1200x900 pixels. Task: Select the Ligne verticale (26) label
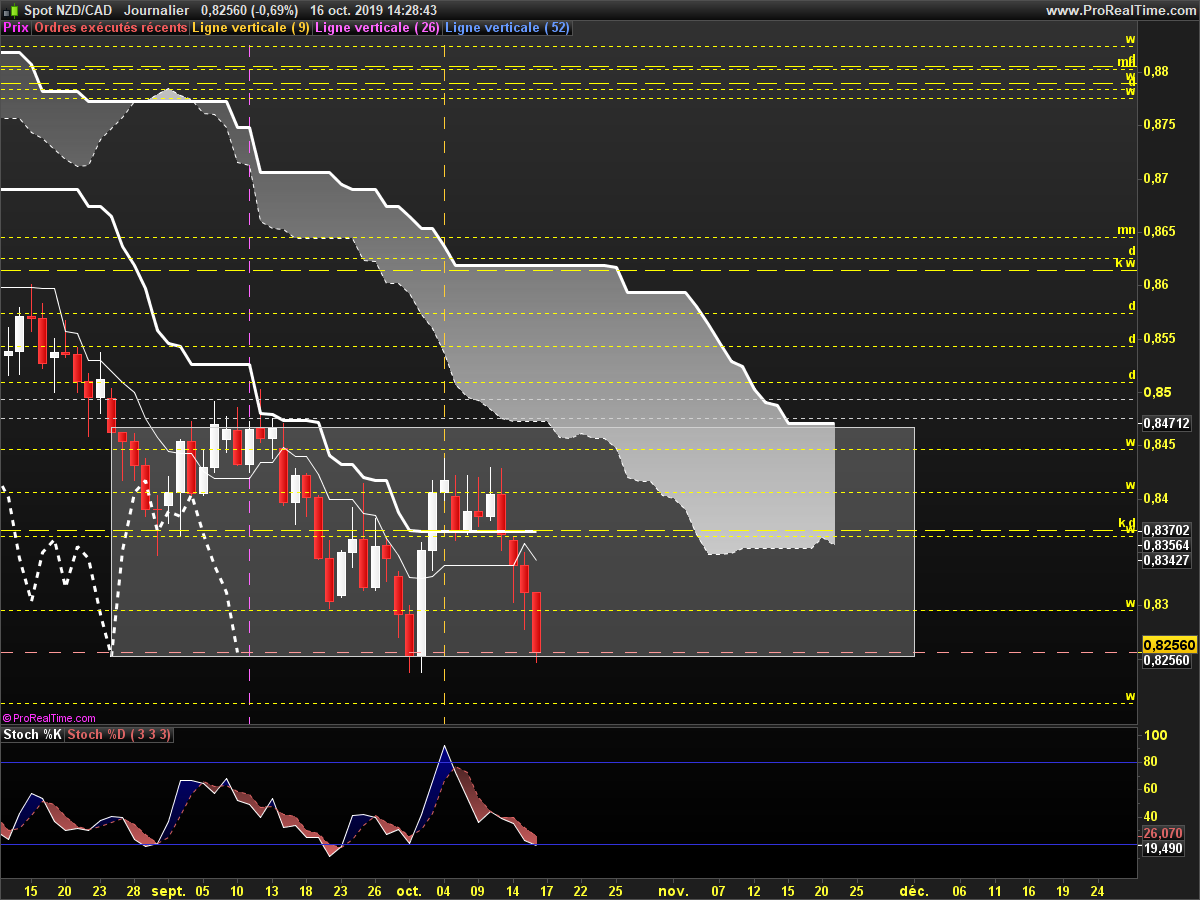377,28
